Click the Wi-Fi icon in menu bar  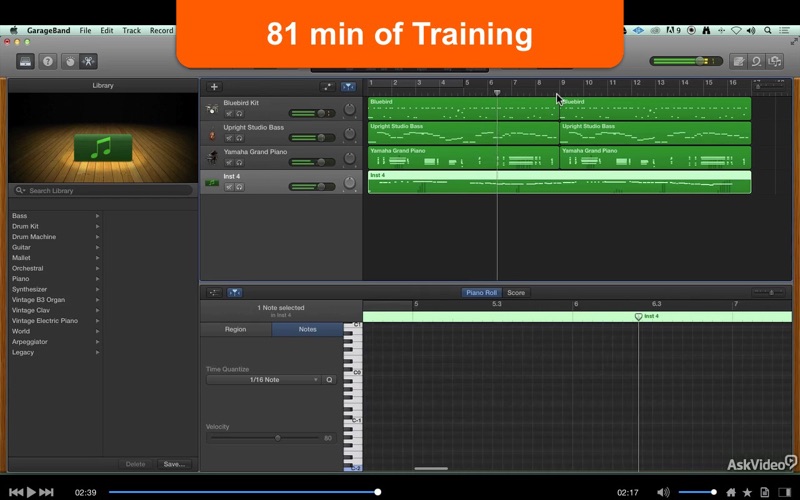[736, 31]
